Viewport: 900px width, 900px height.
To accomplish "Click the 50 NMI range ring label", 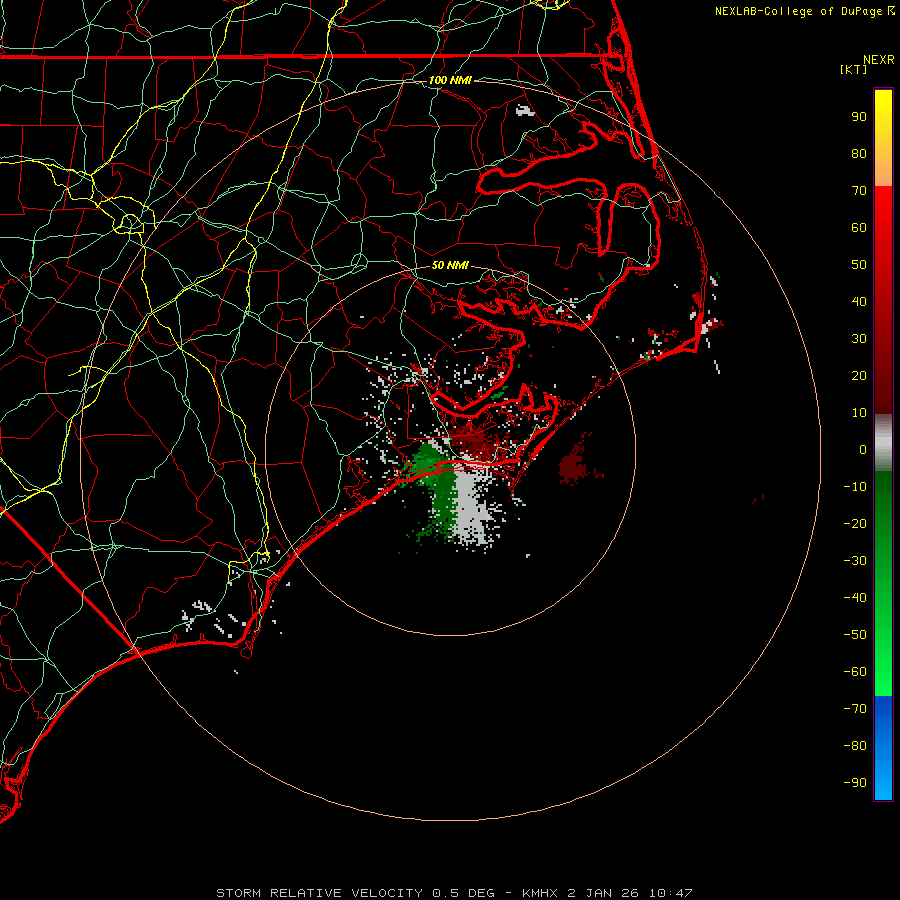I will 450,265.
